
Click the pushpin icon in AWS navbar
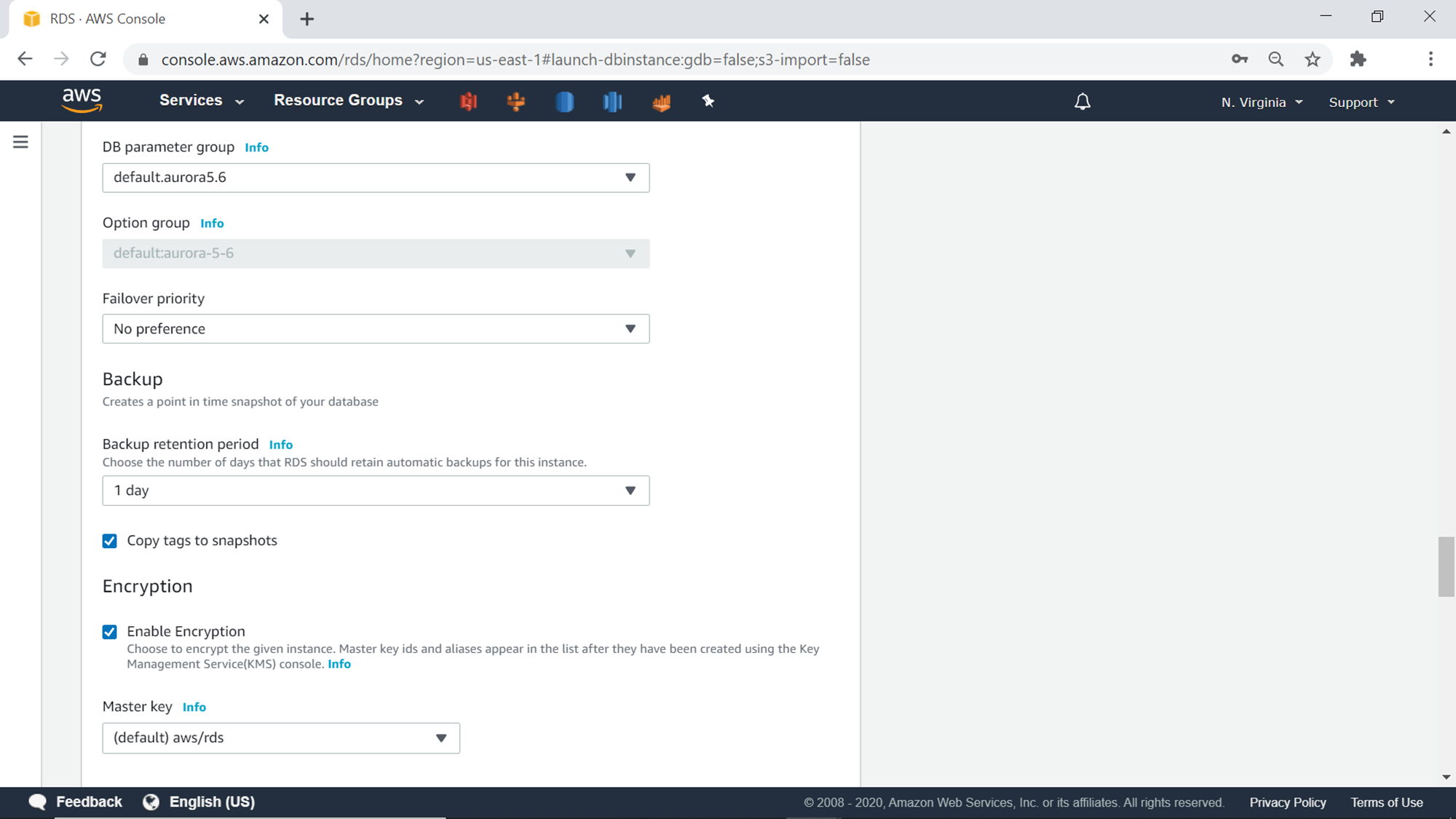pyautogui.click(x=708, y=101)
